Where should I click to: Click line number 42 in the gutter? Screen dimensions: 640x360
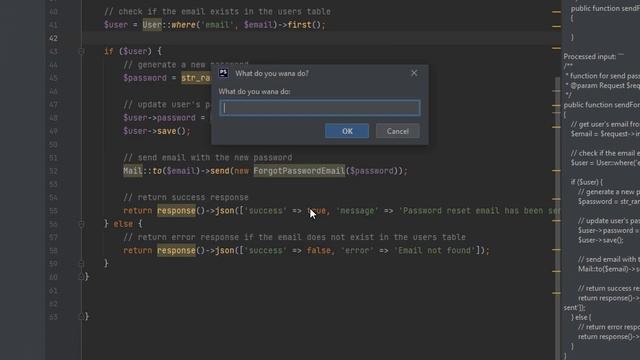(x=53, y=38)
